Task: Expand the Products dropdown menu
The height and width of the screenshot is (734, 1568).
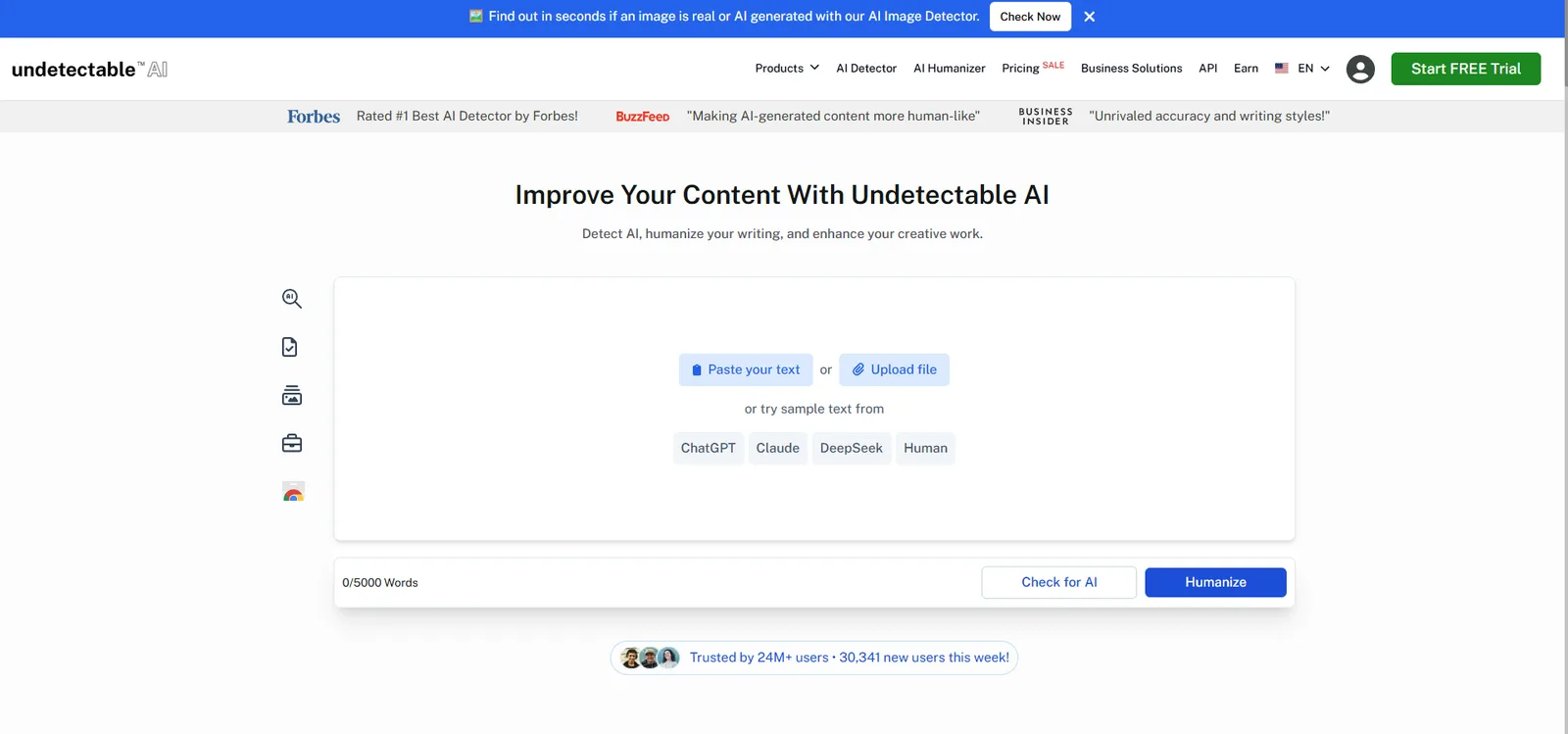Action: click(x=787, y=69)
